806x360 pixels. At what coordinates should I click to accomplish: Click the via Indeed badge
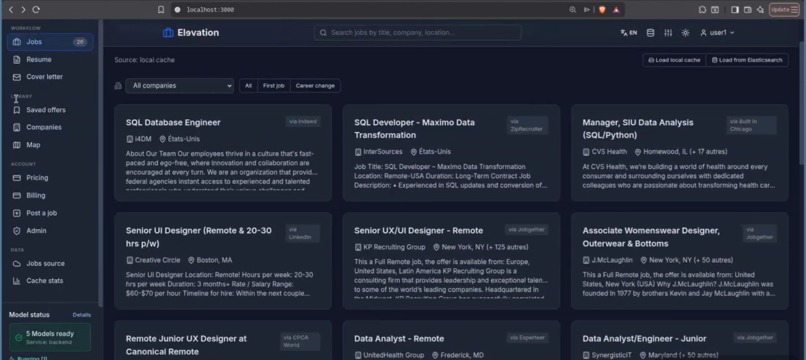point(303,122)
